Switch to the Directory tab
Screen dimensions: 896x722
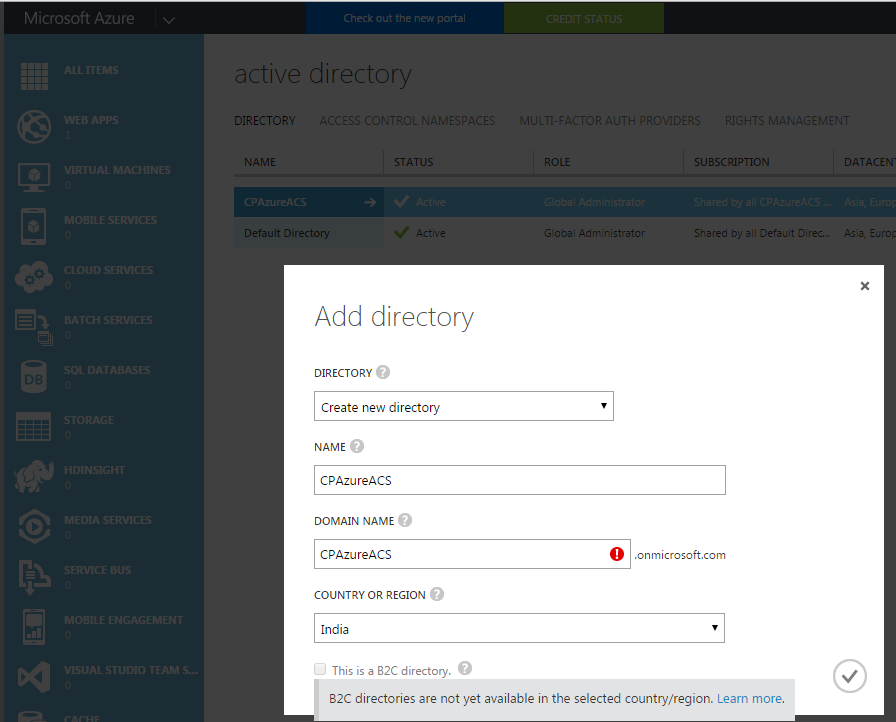click(x=265, y=121)
